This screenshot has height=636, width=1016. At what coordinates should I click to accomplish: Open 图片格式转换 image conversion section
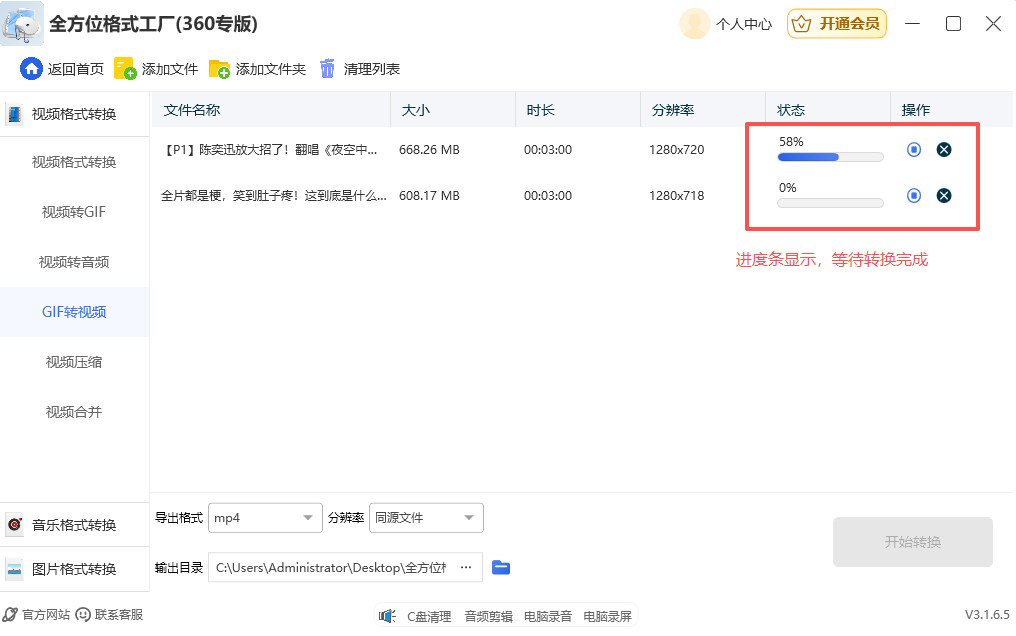[75, 570]
